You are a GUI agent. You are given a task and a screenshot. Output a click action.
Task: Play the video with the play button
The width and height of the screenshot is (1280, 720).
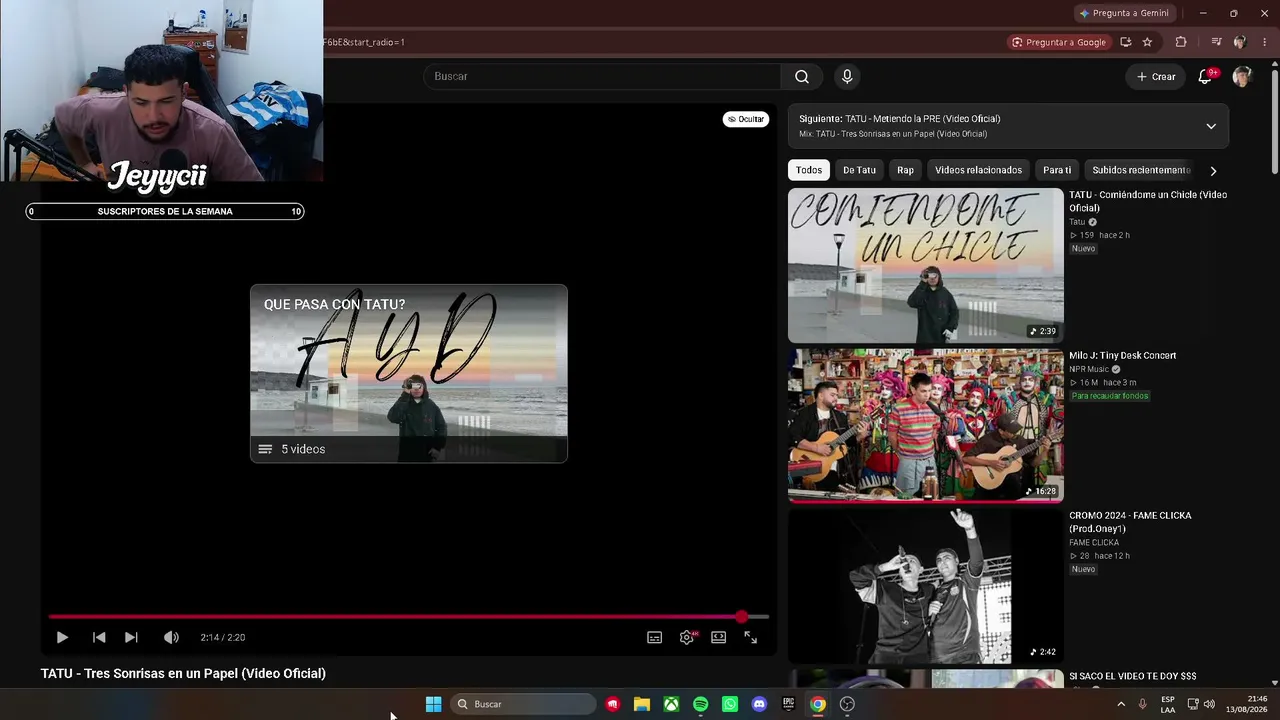62,637
